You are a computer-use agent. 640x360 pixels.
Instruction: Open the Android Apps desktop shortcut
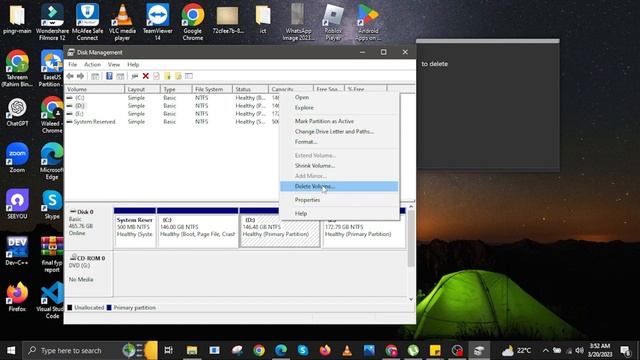pos(368,21)
